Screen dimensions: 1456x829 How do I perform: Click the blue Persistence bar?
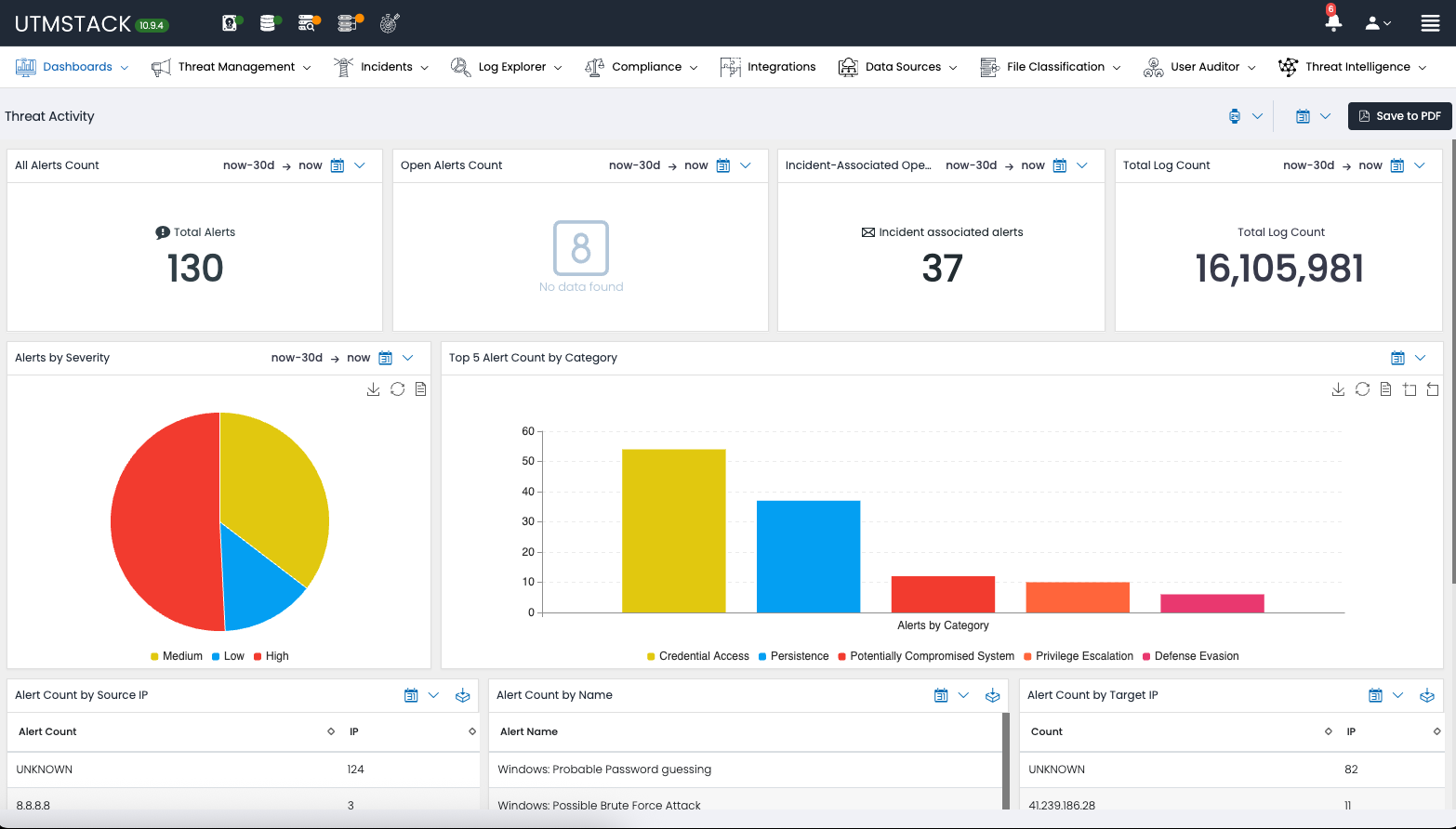point(809,557)
